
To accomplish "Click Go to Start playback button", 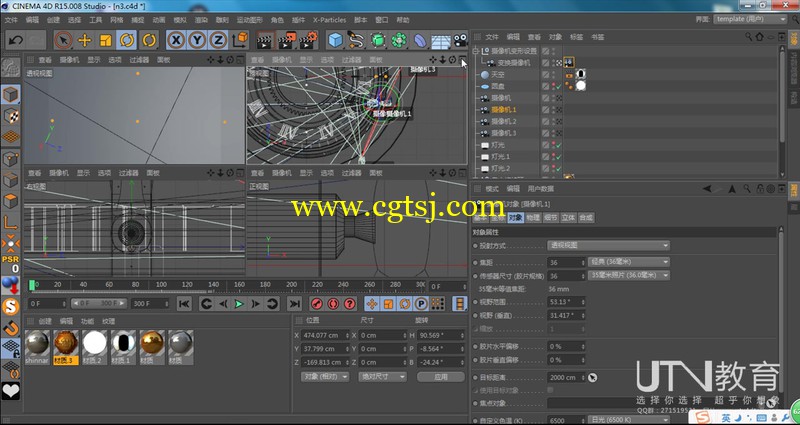I will tap(184, 304).
